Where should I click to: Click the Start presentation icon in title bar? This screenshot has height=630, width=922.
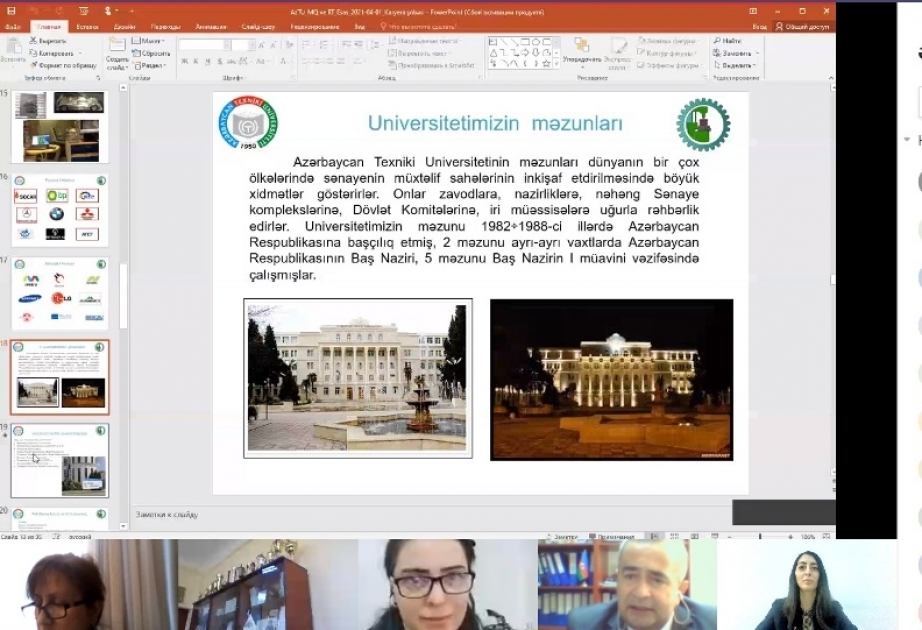tap(84, 11)
